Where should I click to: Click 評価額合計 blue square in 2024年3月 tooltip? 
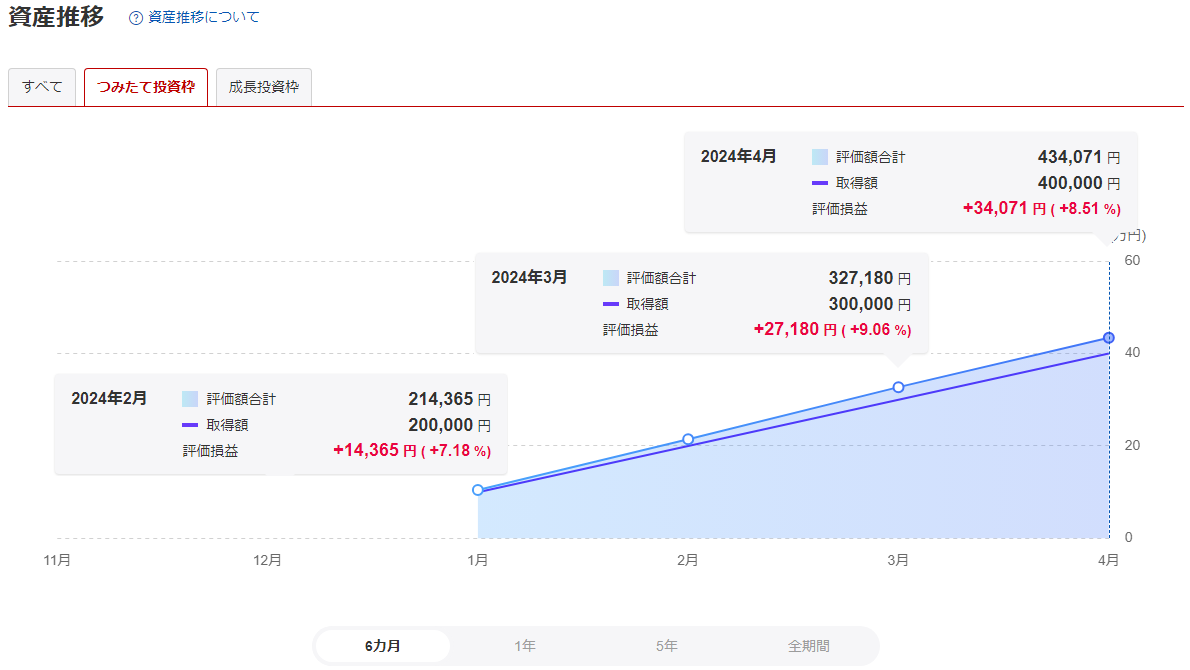coord(611,278)
